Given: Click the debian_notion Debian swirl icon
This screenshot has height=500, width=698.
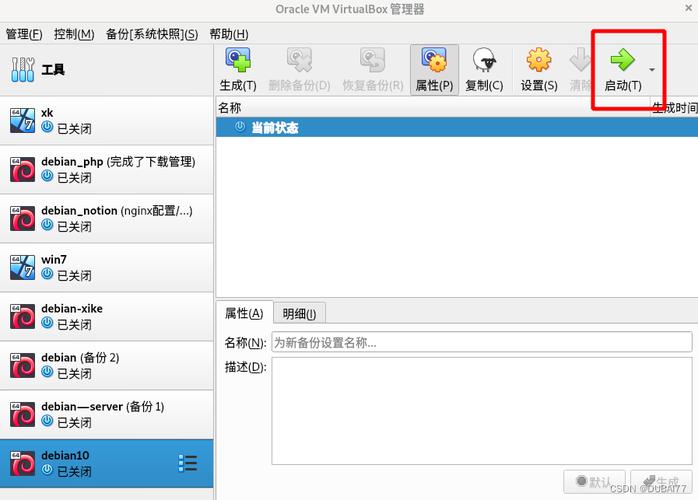Looking at the screenshot, I should click(x=22, y=219).
